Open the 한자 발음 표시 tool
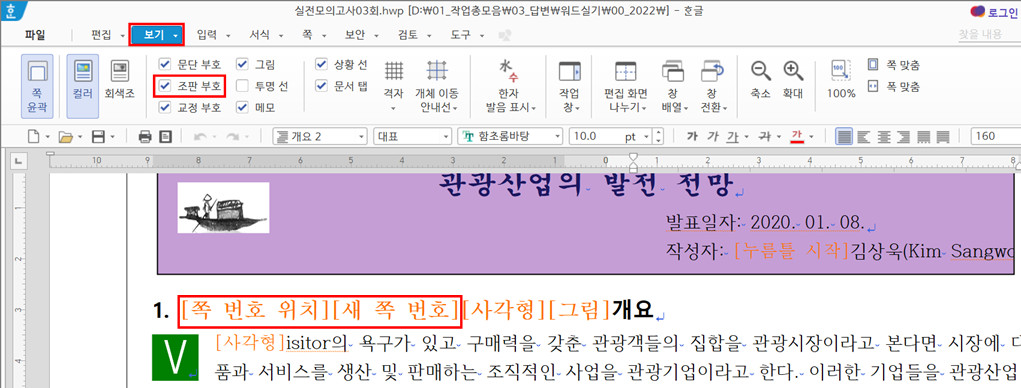This screenshot has width=1021, height=388. pyautogui.click(x=510, y=86)
